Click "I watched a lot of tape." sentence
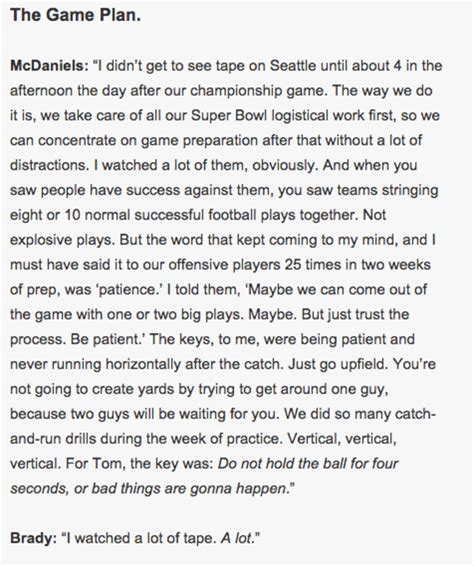 click(x=141, y=538)
